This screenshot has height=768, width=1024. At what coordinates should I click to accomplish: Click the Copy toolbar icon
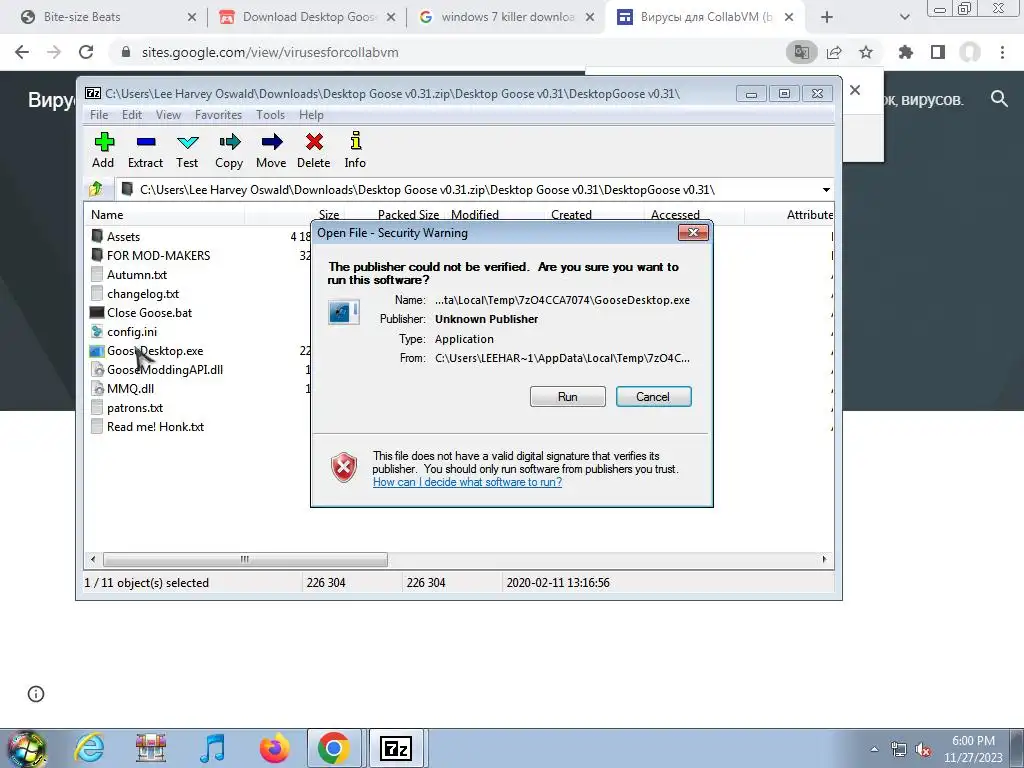pos(229,150)
